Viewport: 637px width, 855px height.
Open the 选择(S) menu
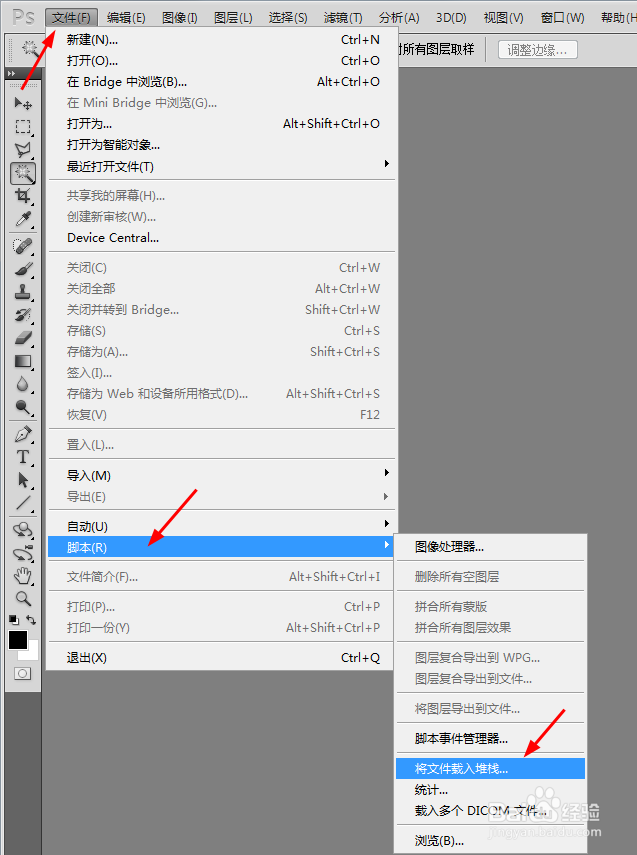287,17
